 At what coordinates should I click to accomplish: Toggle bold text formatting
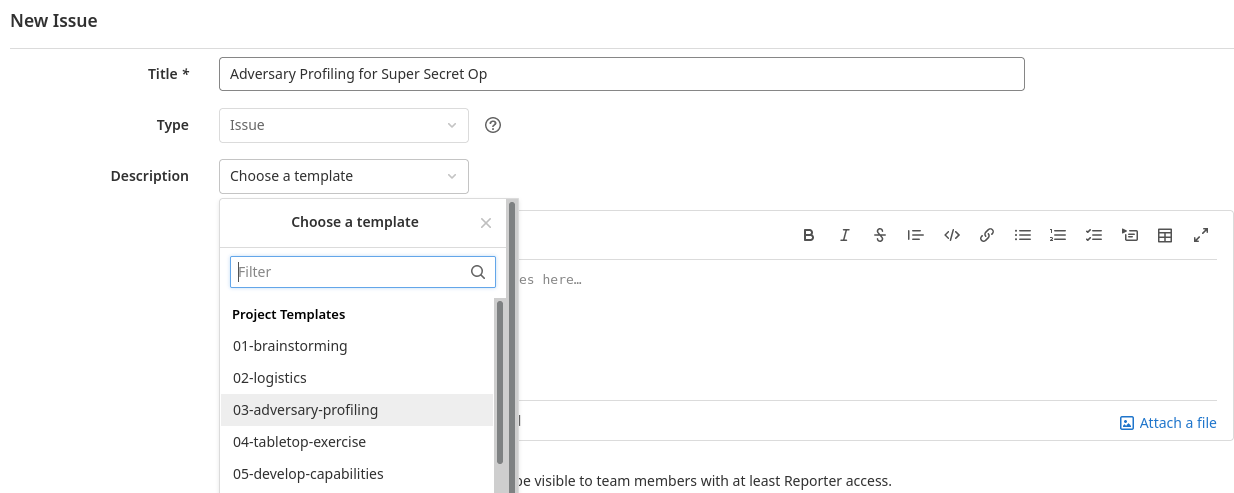coord(809,235)
